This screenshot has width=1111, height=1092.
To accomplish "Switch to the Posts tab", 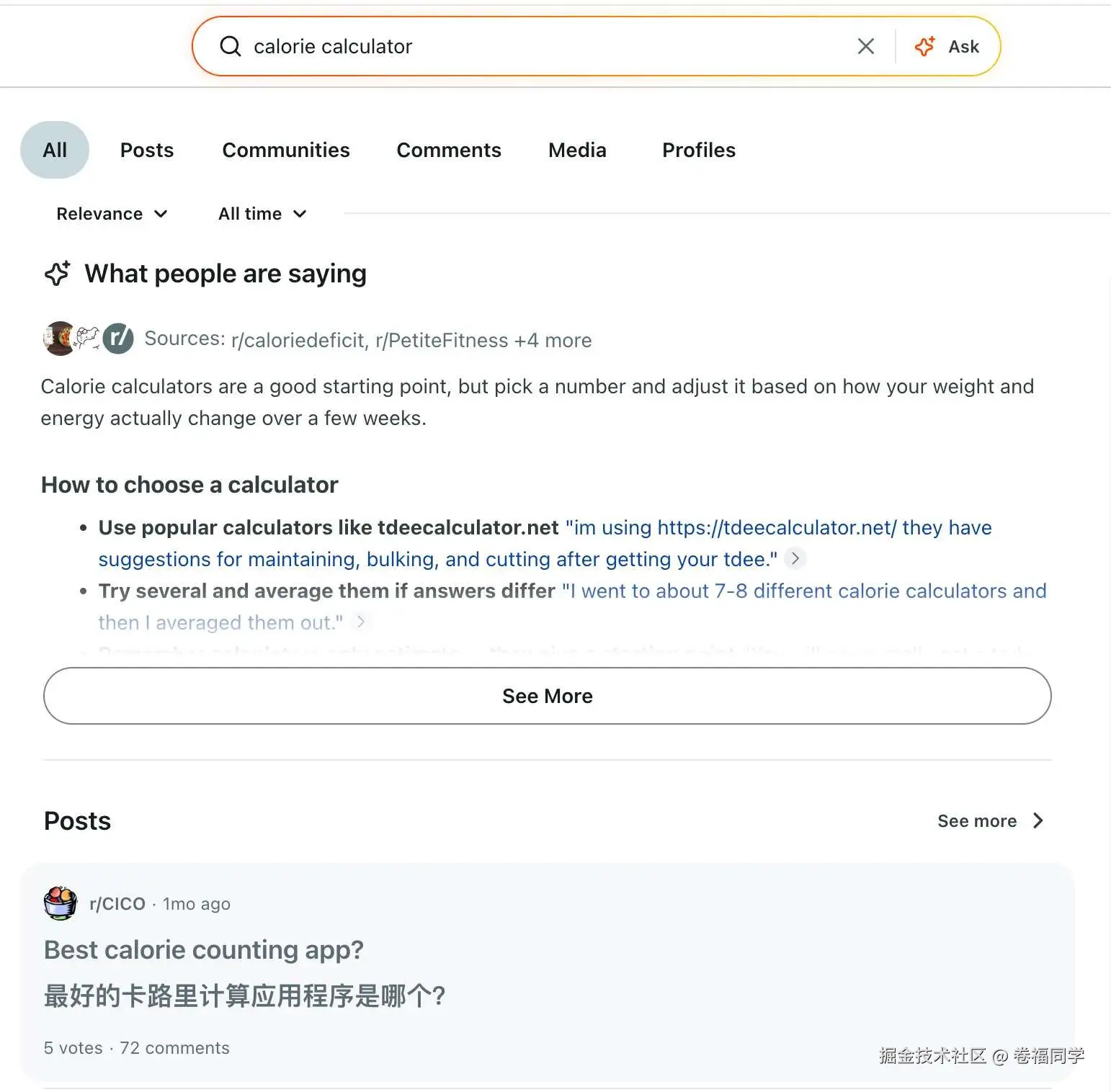I will coord(147,150).
